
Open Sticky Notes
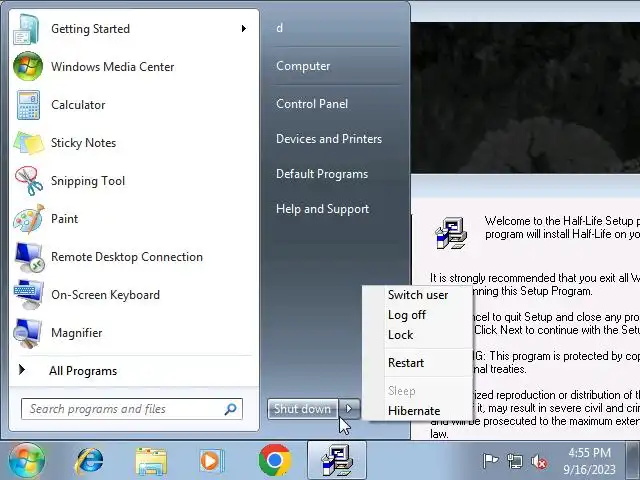click(134, 143)
